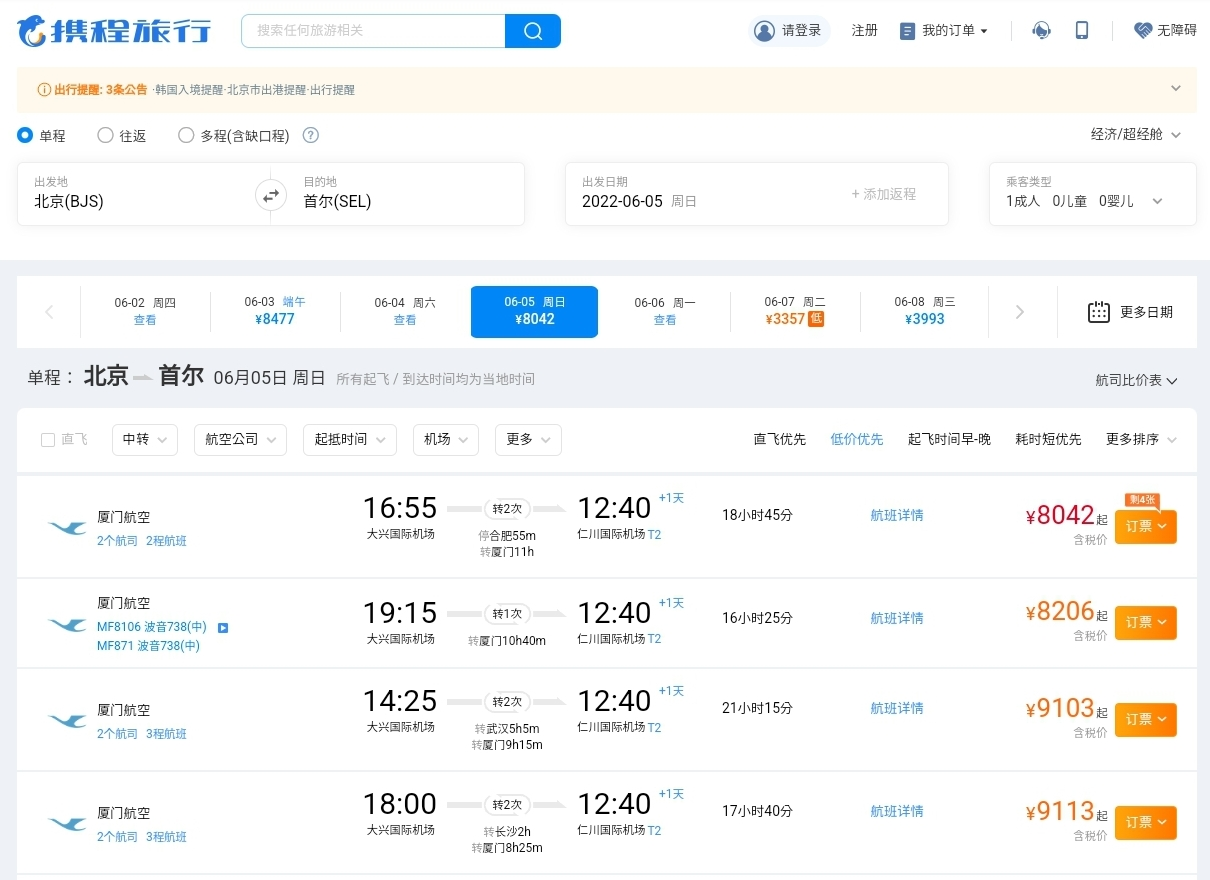The height and width of the screenshot is (880, 1210).
Task: Click the MF871 波音738(中) flight link
Action: (x=148, y=646)
